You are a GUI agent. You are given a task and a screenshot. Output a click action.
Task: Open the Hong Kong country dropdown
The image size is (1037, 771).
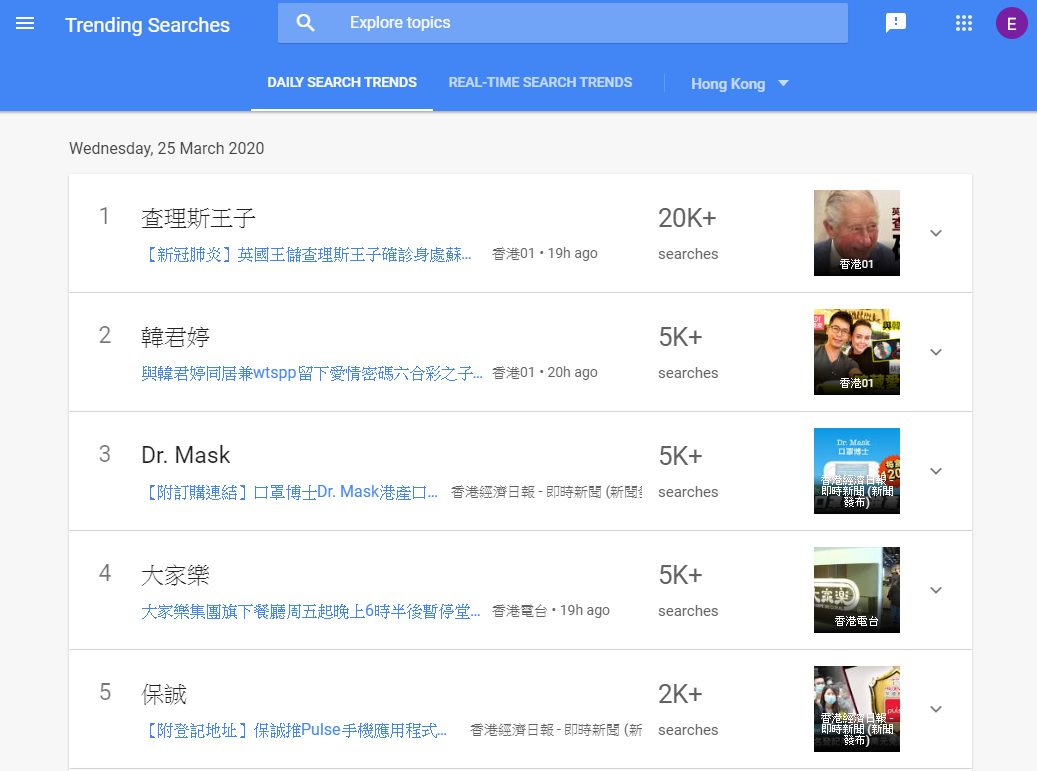click(x=739, y=84)
